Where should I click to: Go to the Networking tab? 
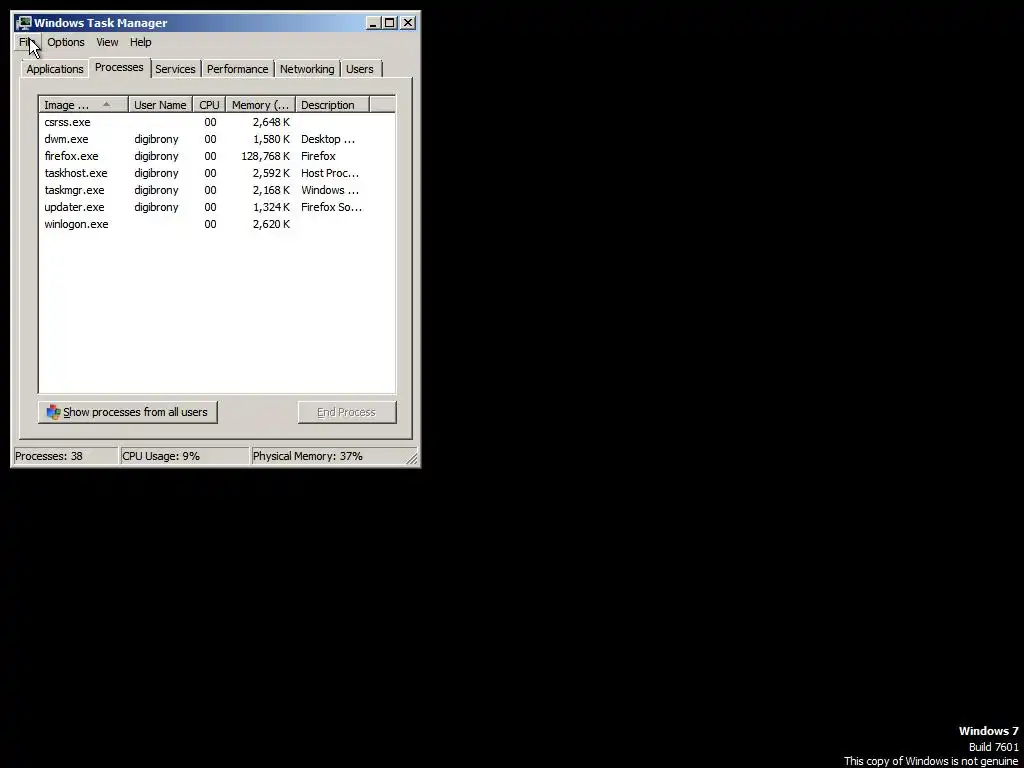(x=307, y=69)
